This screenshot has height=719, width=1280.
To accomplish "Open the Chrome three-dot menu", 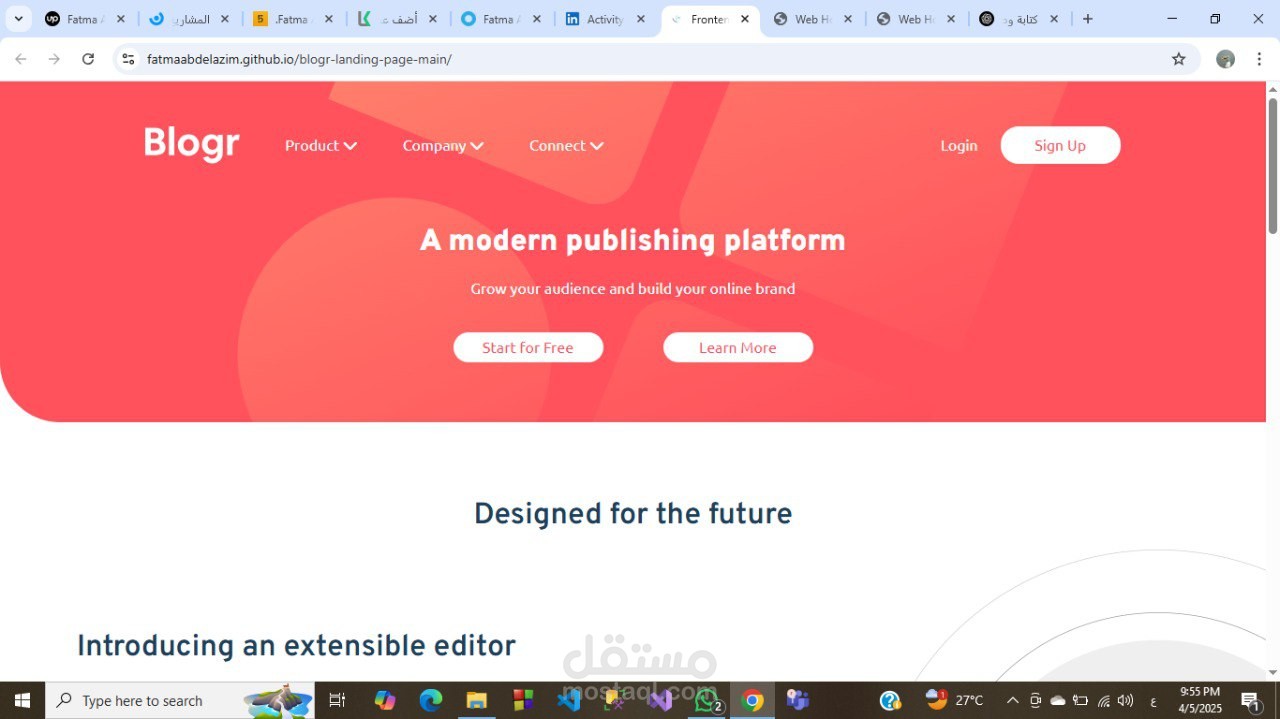I will (x=1259, y=59).
